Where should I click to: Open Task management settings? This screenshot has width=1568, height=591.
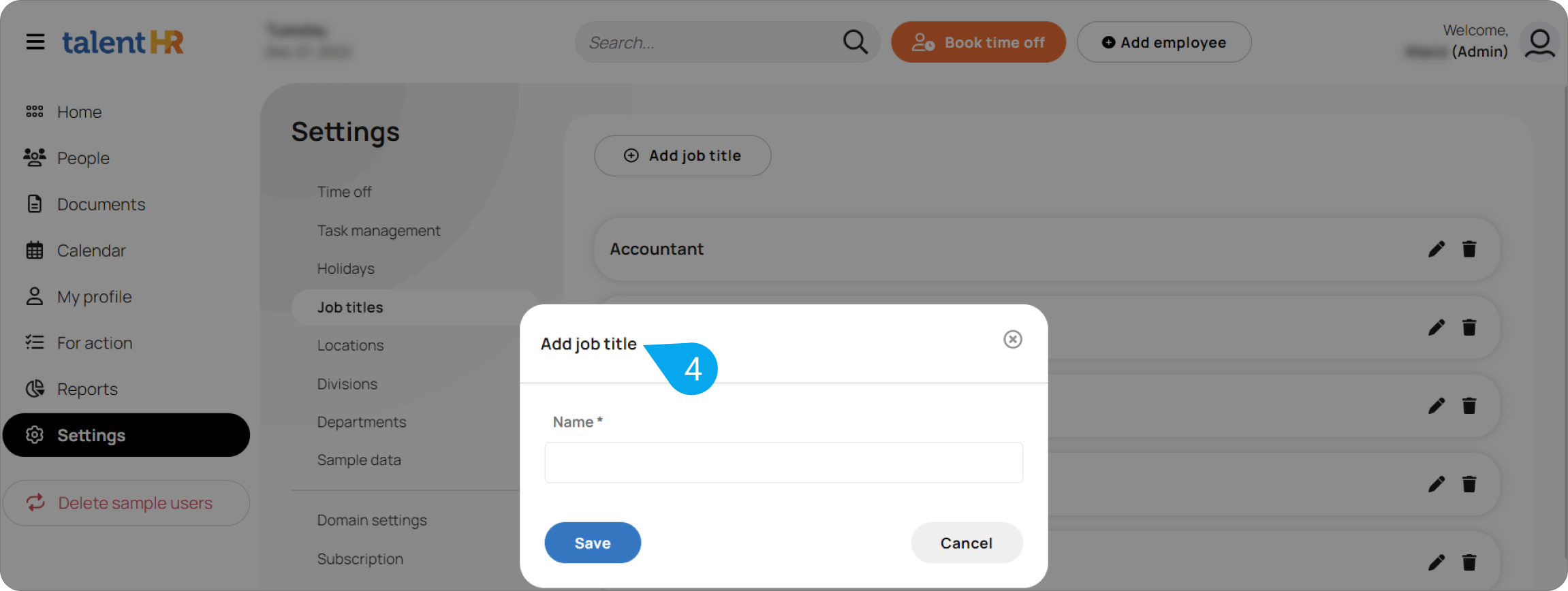click(x=379, y=231)
